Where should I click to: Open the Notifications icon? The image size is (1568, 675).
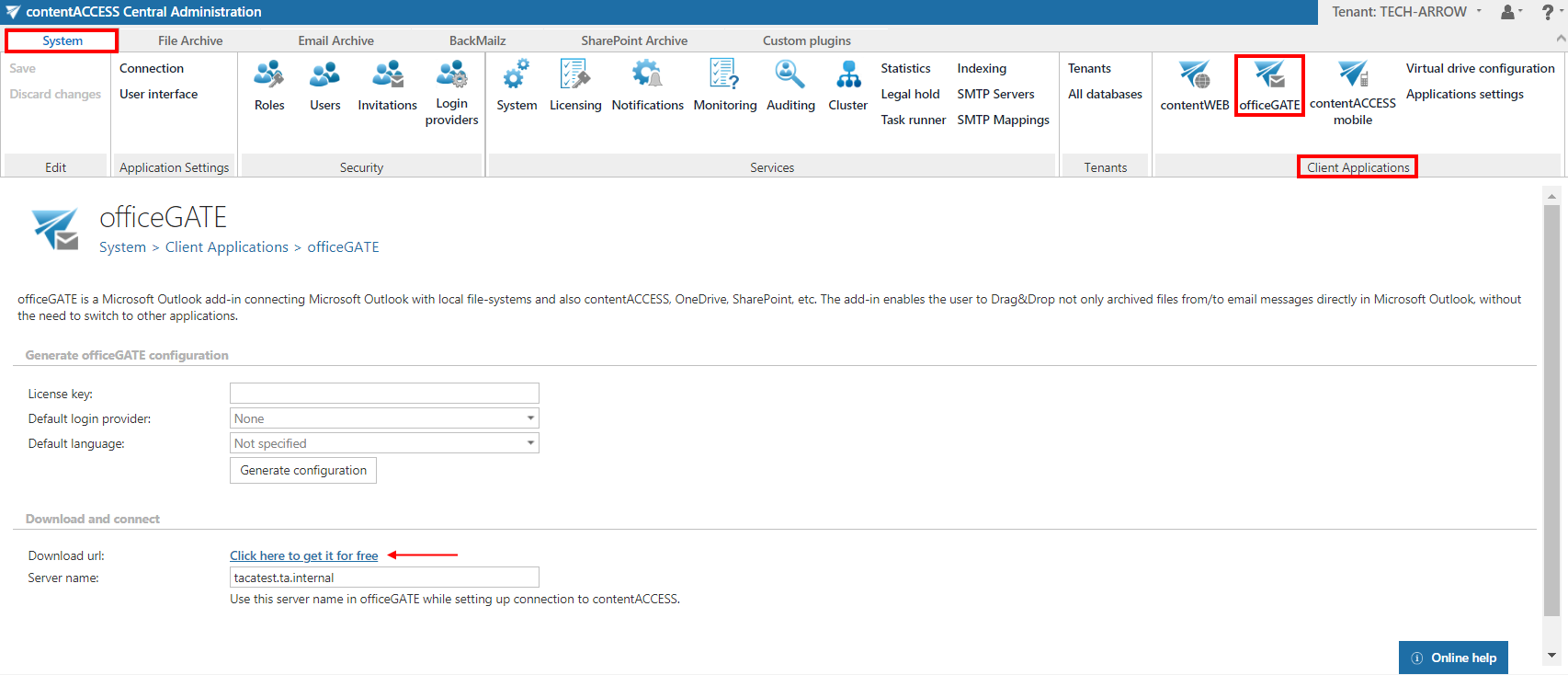pos(647,76)
